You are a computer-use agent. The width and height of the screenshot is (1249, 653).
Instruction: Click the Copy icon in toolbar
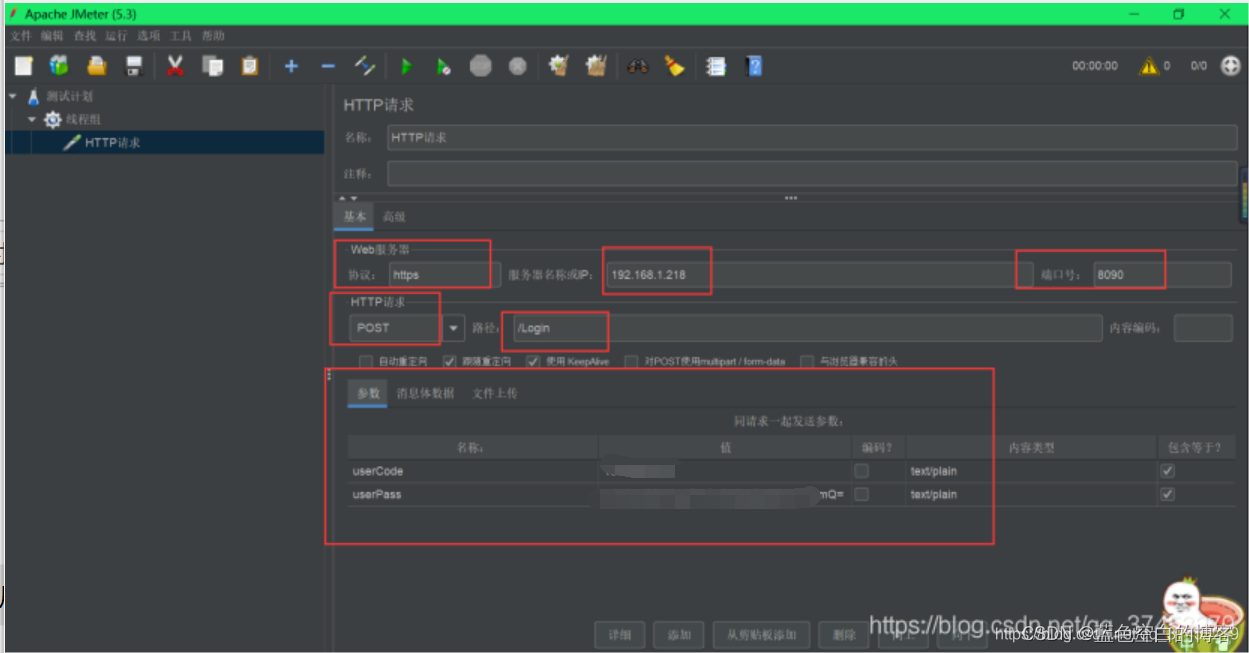(212, 66)
